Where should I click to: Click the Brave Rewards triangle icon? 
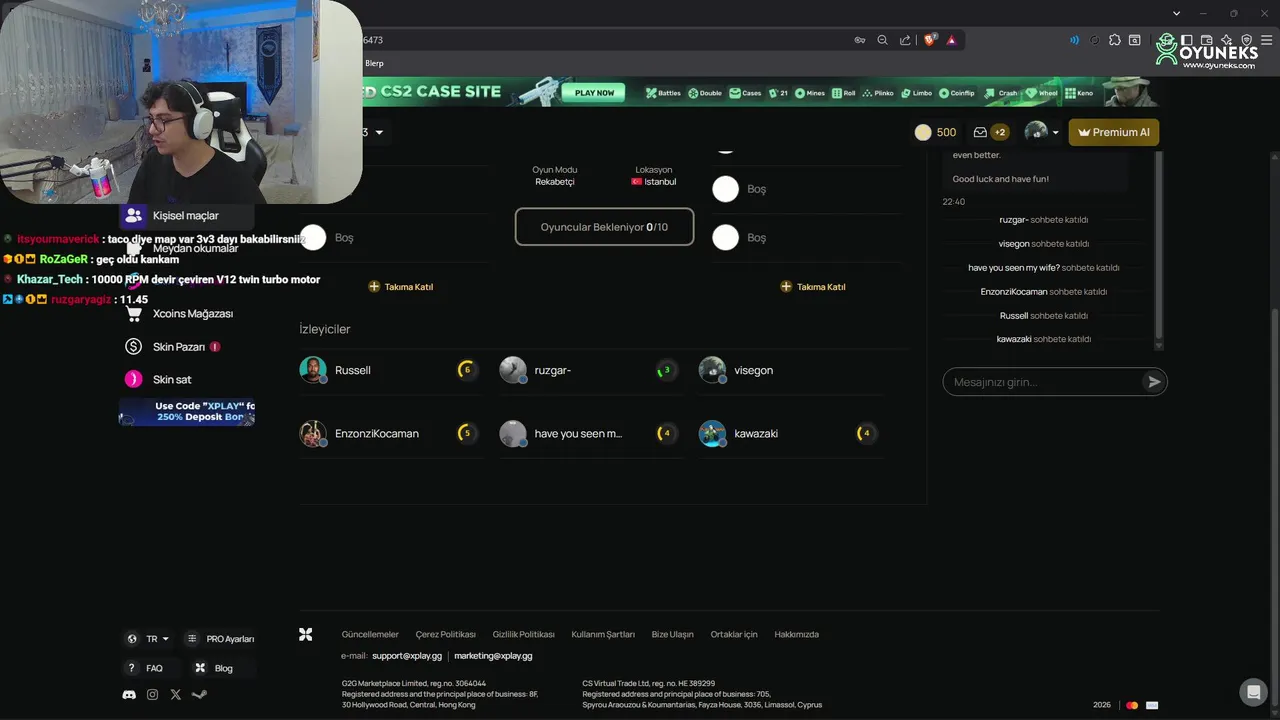click(x=951, y=40)
